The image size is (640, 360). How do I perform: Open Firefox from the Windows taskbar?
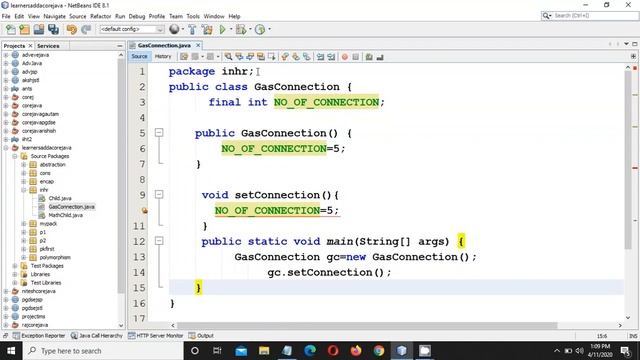click(x=356, y=351)
